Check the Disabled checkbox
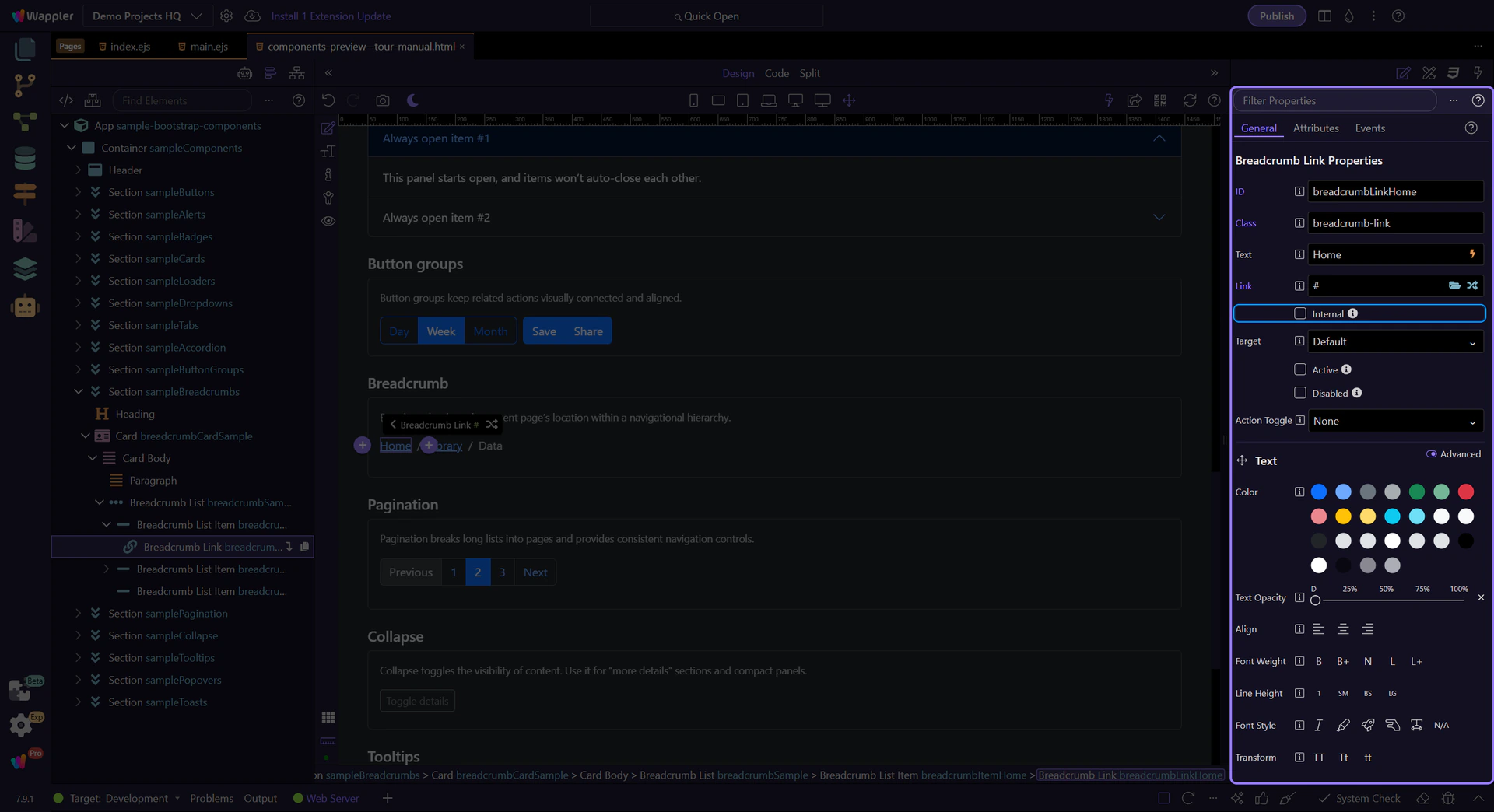This screenshot has width=1494, height=812. click(x=1299, y=393)
